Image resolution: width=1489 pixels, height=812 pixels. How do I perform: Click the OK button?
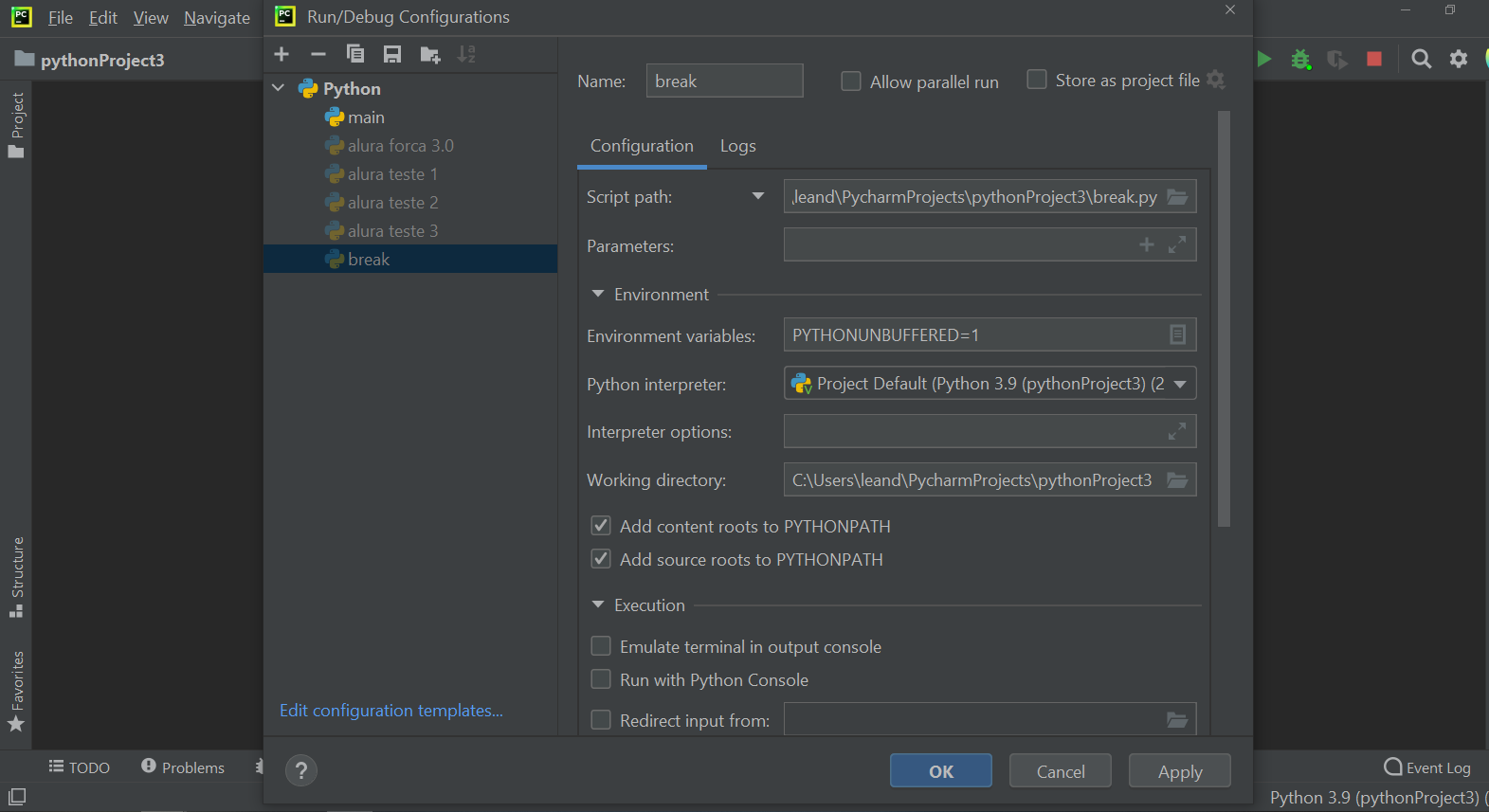pyautogui.click(x=941, y=770)
